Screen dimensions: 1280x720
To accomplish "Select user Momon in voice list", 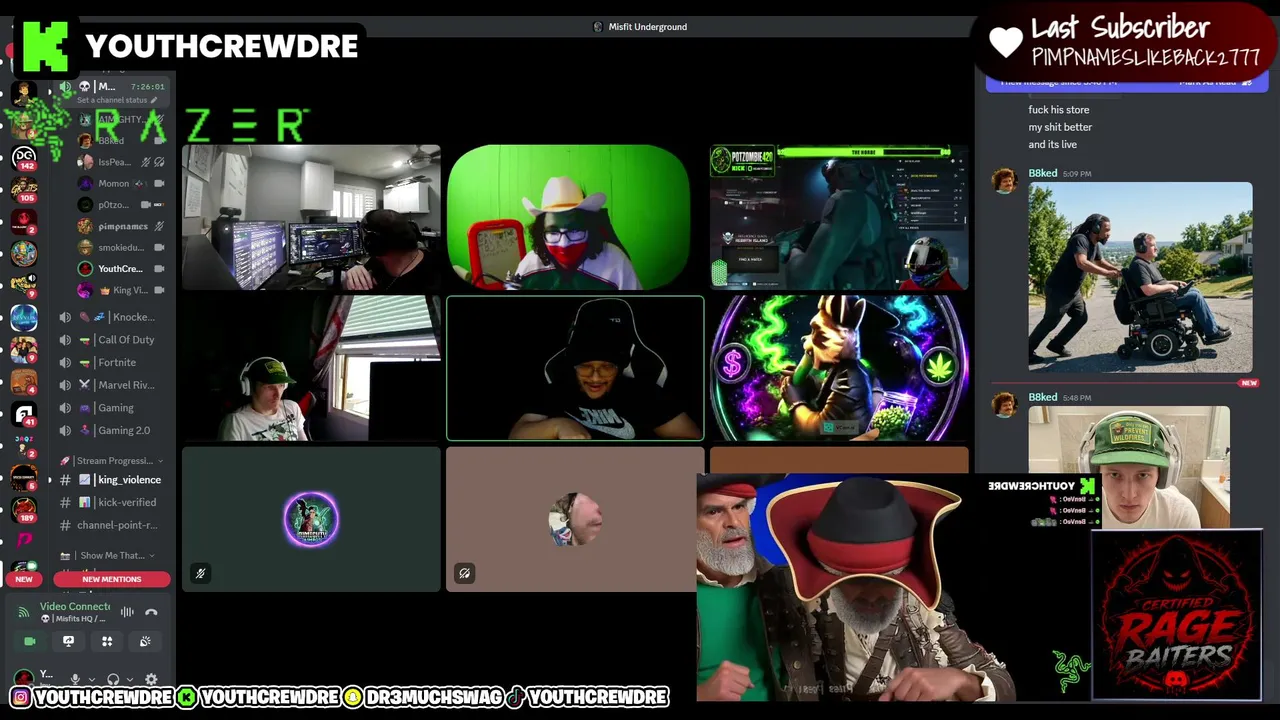I will point(121,184).
